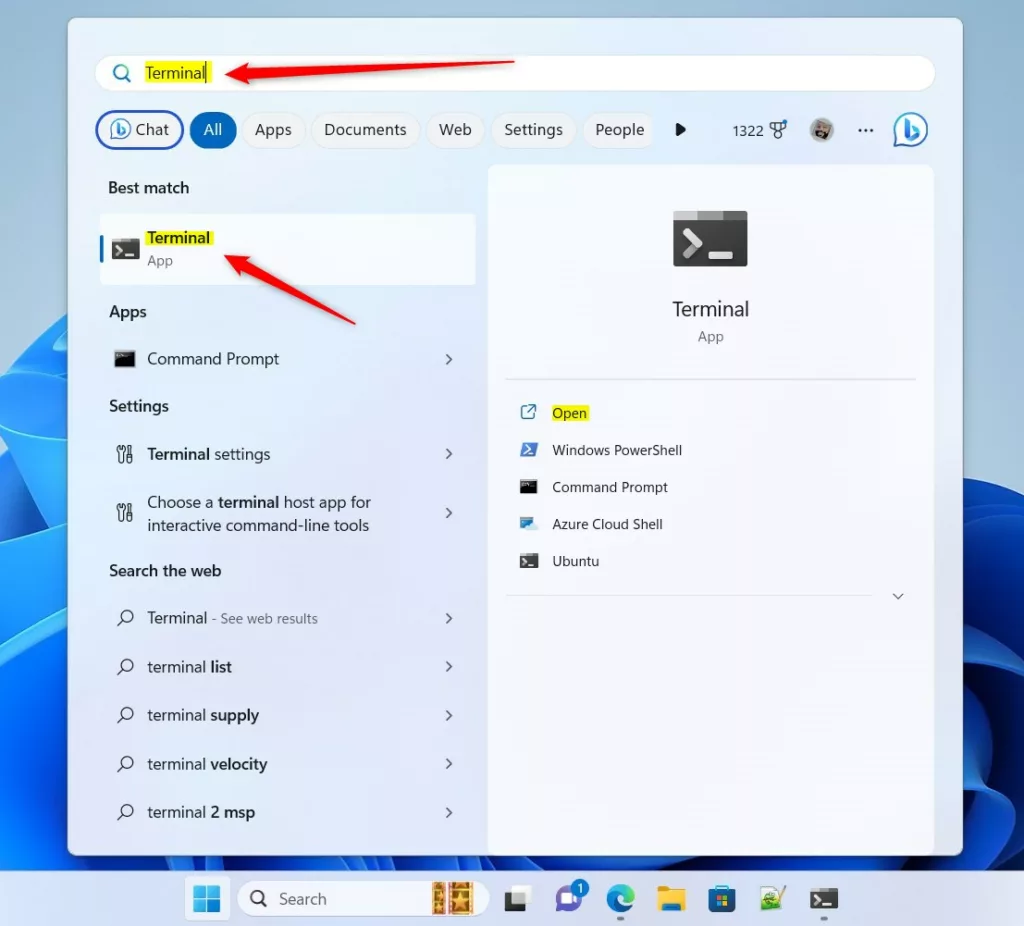
Task: Switch to the Documents filter tab
Action: pos(365,130)
